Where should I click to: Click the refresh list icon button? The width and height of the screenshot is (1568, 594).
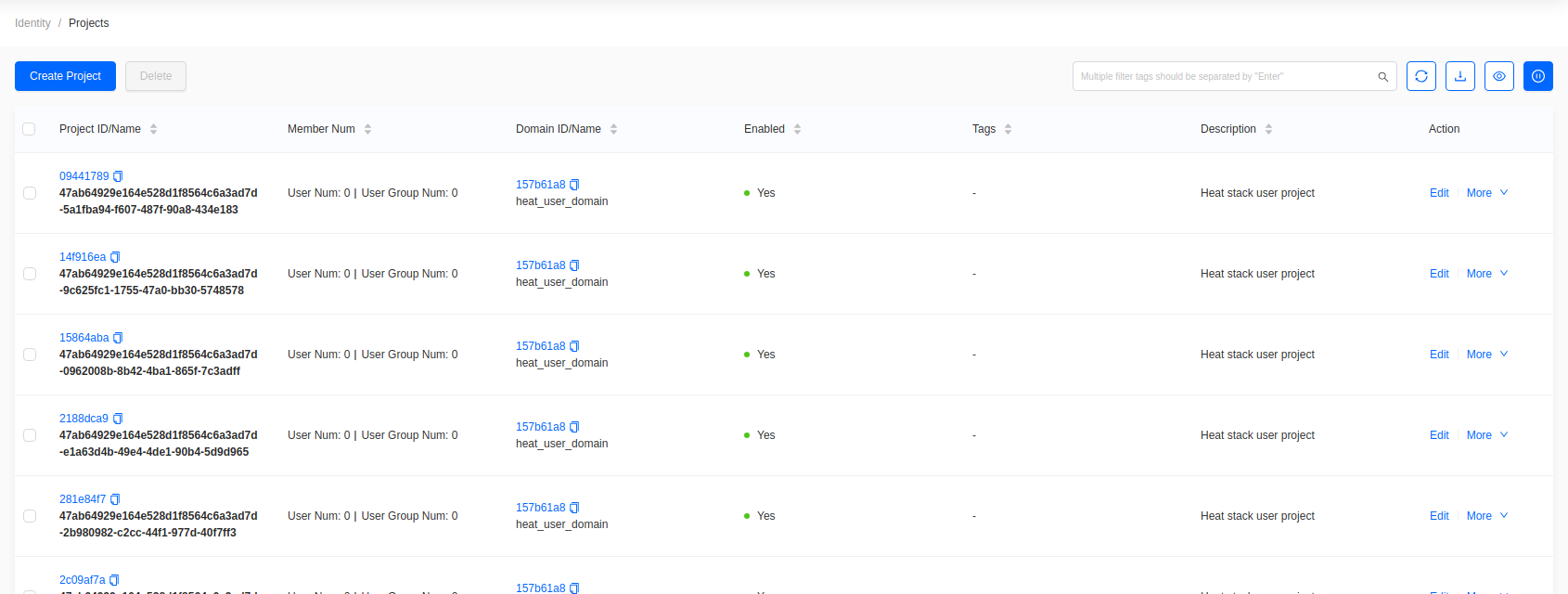pos(1420,76)
